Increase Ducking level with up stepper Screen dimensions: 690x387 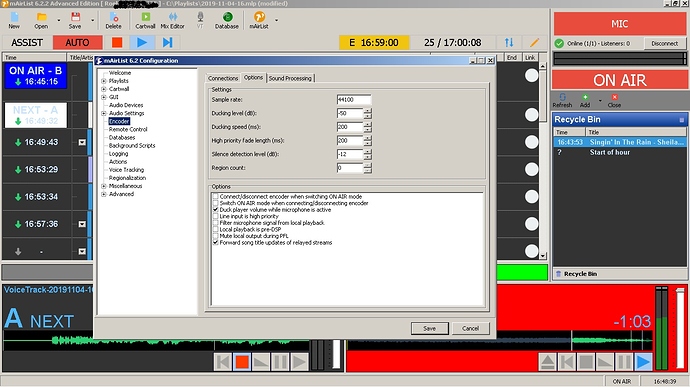(x=367, y=111)
